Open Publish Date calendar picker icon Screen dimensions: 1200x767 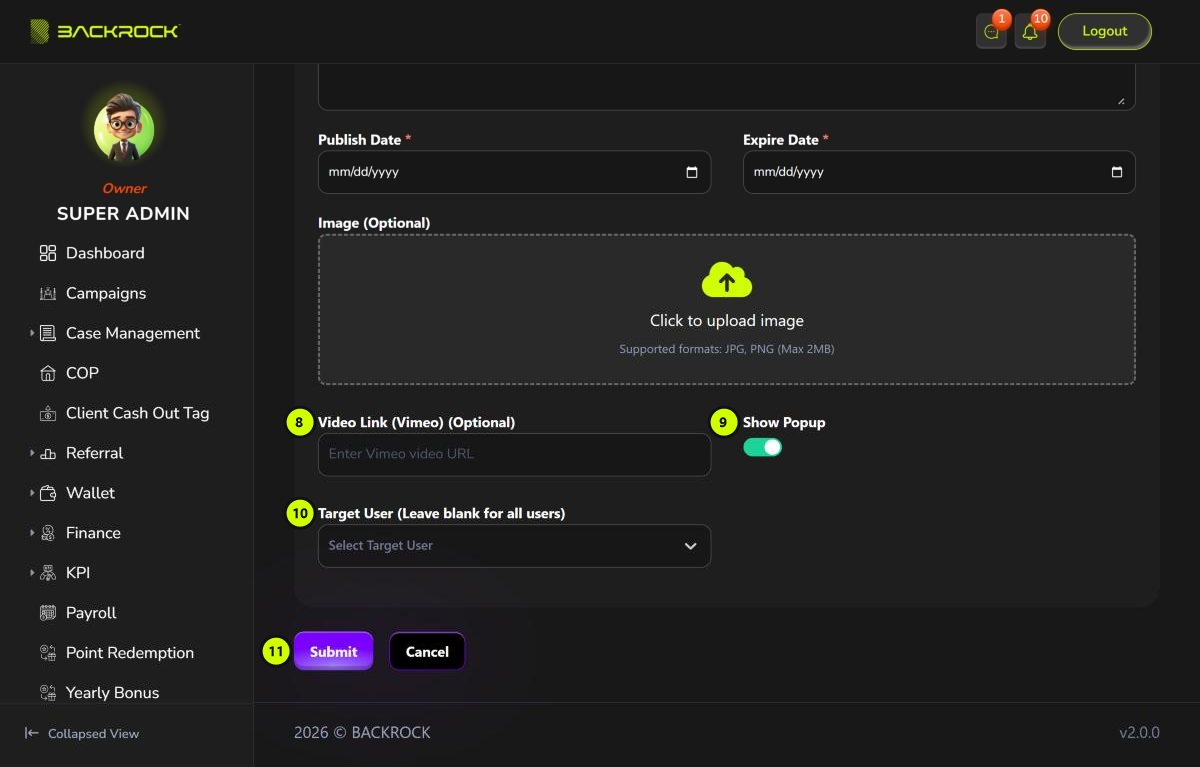[x=692, y=172]
